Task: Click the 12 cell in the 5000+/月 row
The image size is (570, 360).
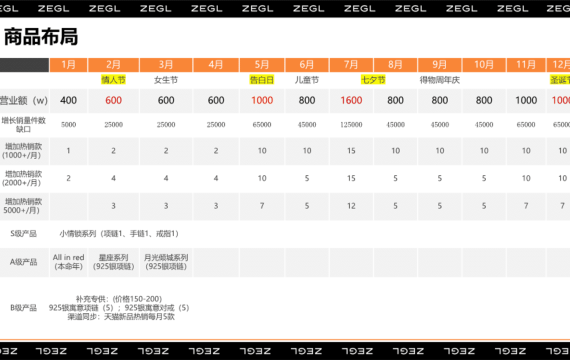Action: [x=351, y=206]
